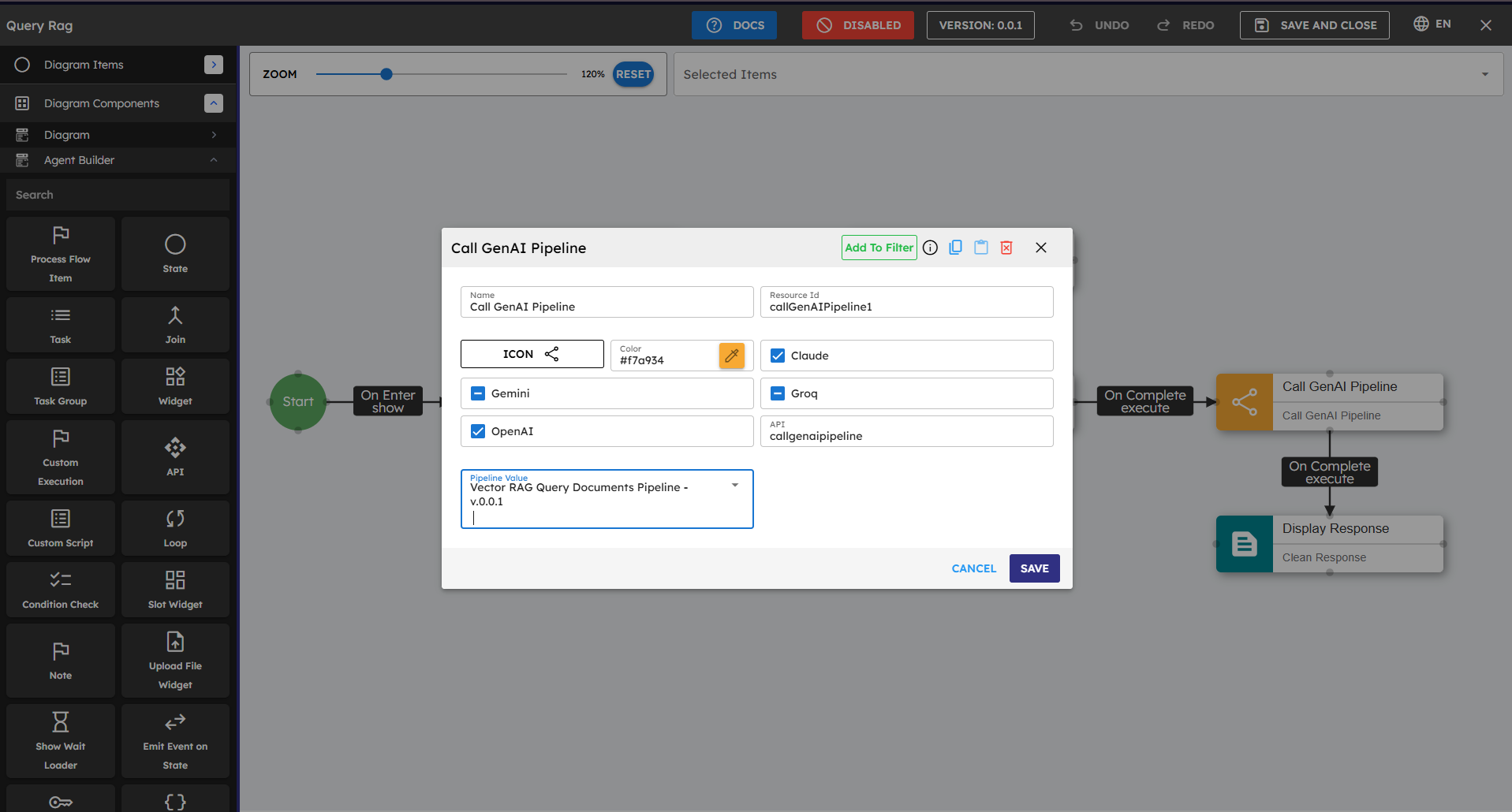The height and width of the screenshot is (812, 1512).
Task: Click the SAVE button in dialog
Action: coord(1034,568)
